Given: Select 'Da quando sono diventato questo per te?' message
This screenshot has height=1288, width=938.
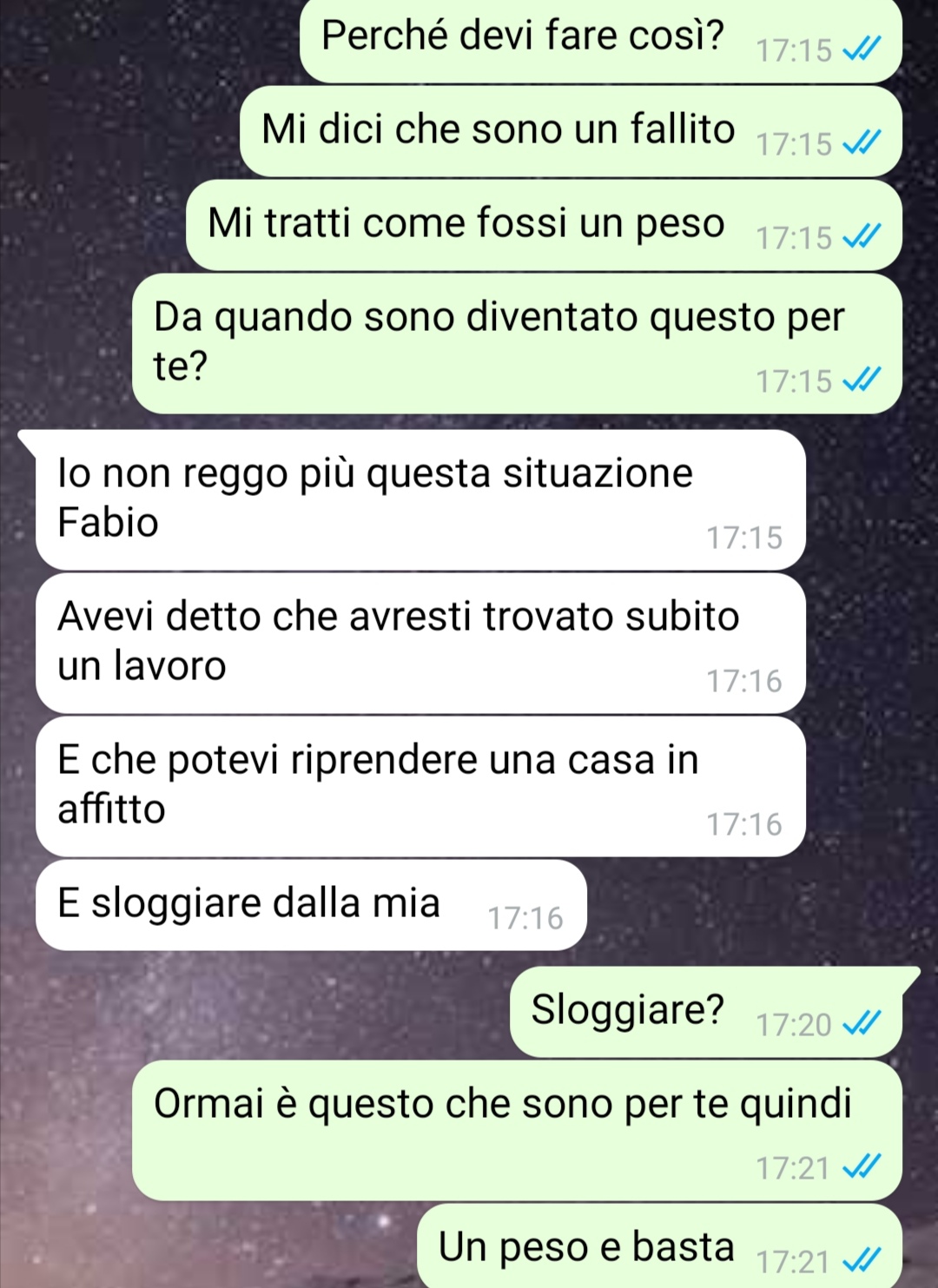Looking at the screenshot, I should pos(517,343).
